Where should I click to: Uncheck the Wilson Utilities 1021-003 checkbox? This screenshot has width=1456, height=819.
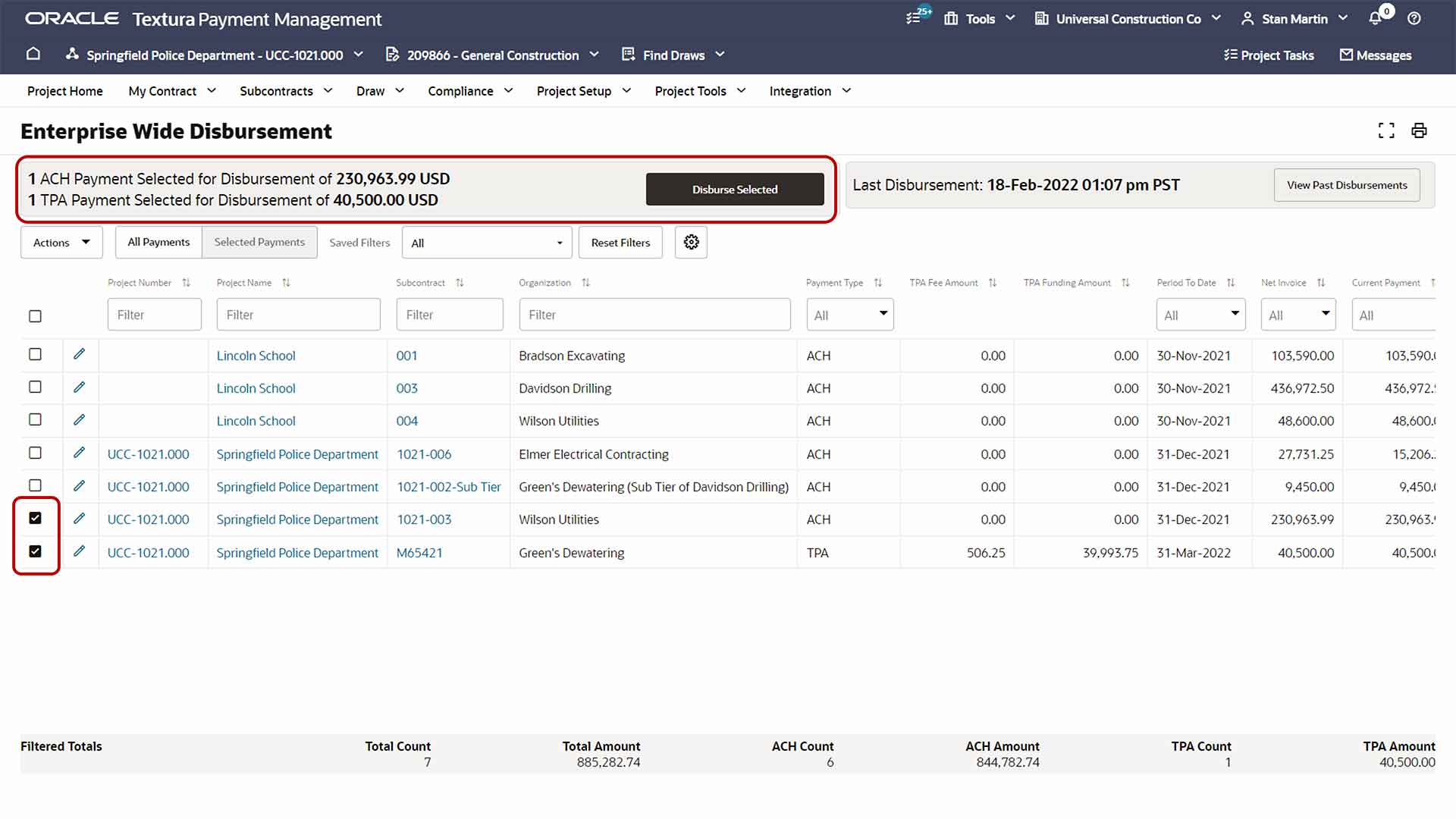pos(35,519)
